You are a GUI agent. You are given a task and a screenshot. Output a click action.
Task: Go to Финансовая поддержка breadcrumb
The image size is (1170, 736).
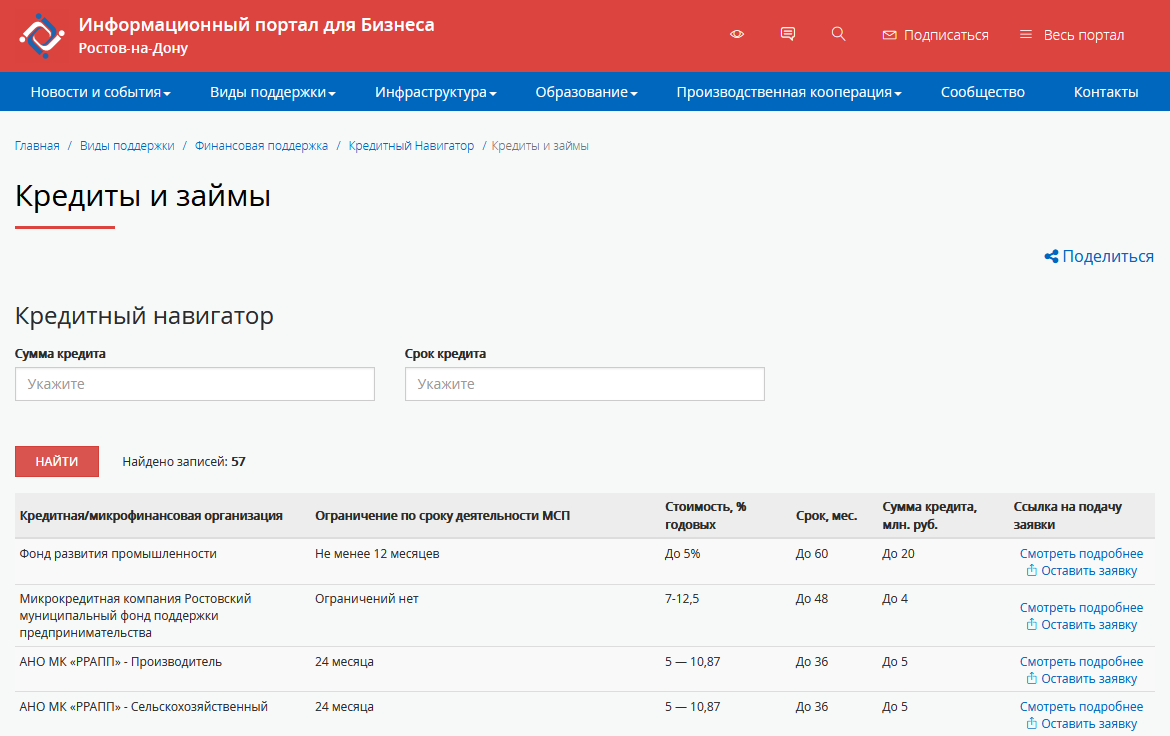pos(261,146)
